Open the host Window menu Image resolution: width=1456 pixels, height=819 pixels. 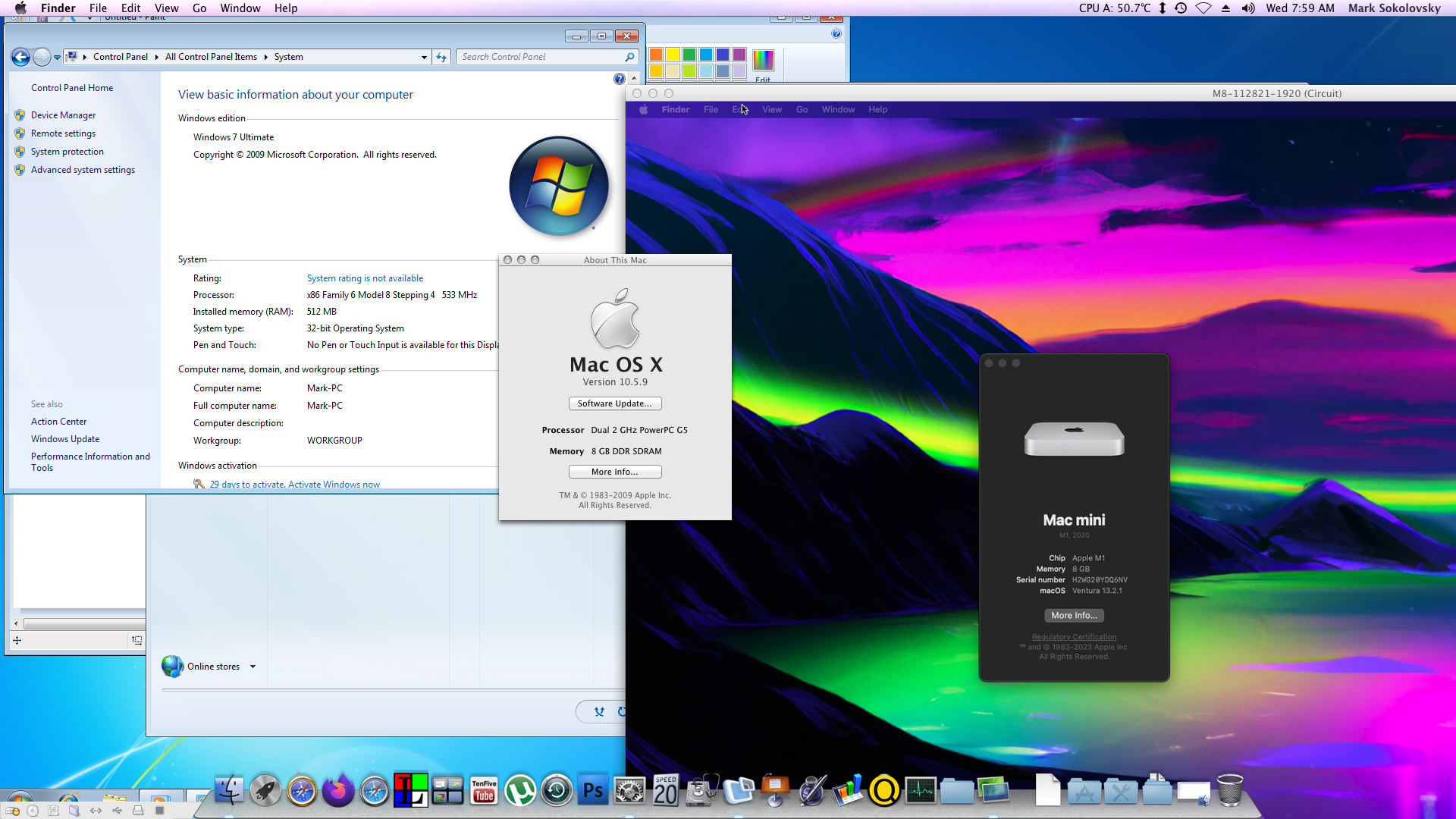point(240,8)
